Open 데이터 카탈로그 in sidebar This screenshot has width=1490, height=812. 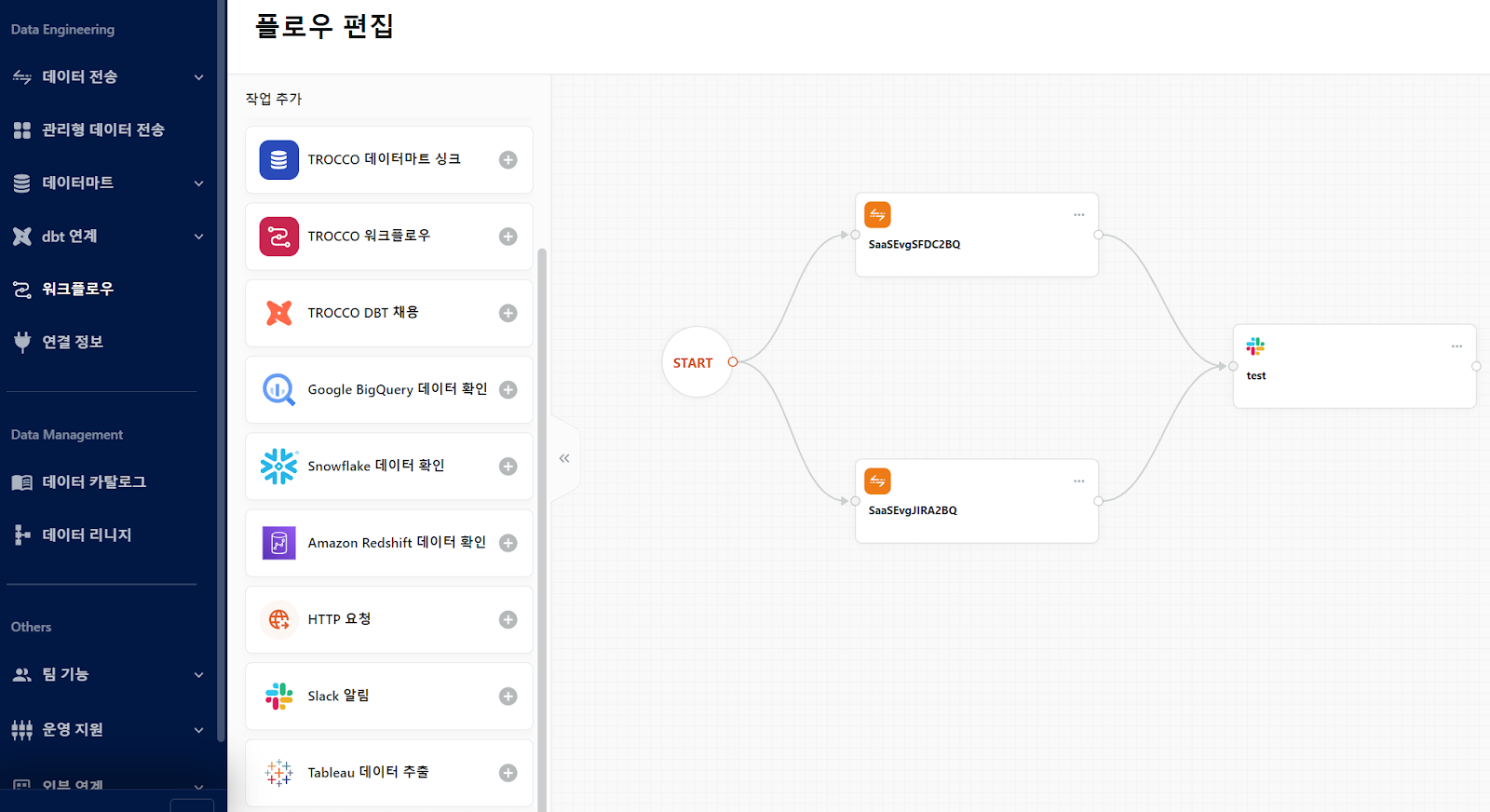tap(93, 482)
